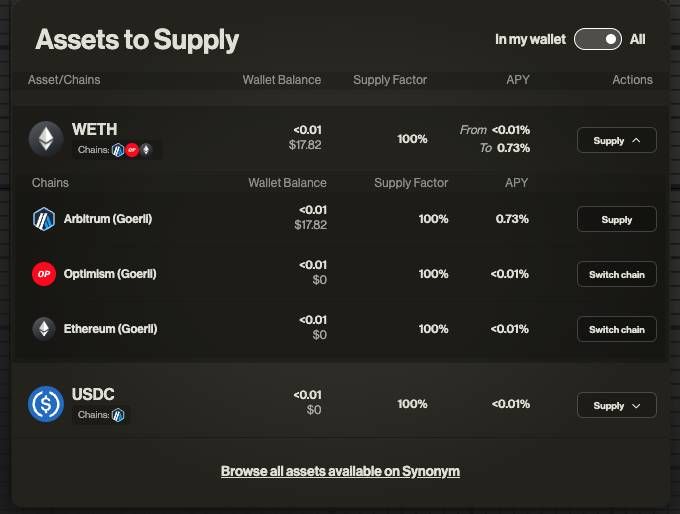The image size is (680, 514).
Task: Click small Arbitrum badge under USDC chains
Action: pyautogui.click(x=118, y=415)
